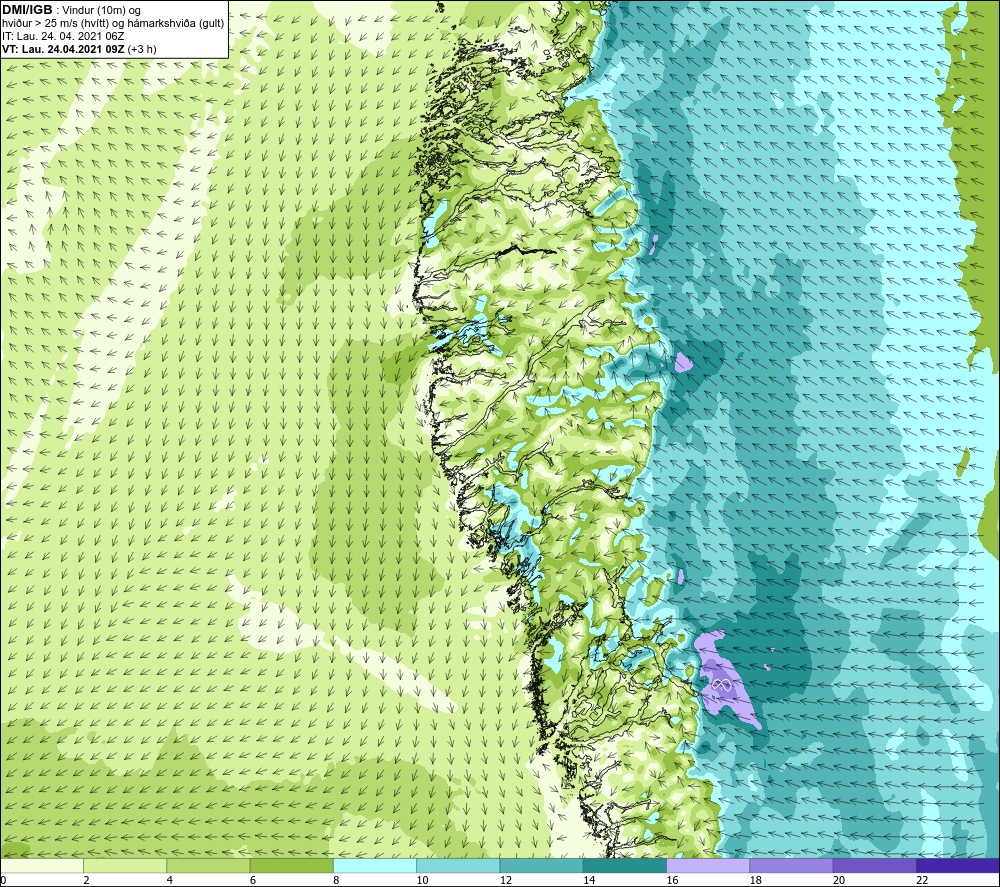Select the darkest green 6–8 m/s legend swatch
This screenshot has width=1000, height=887.
(291, 866)
